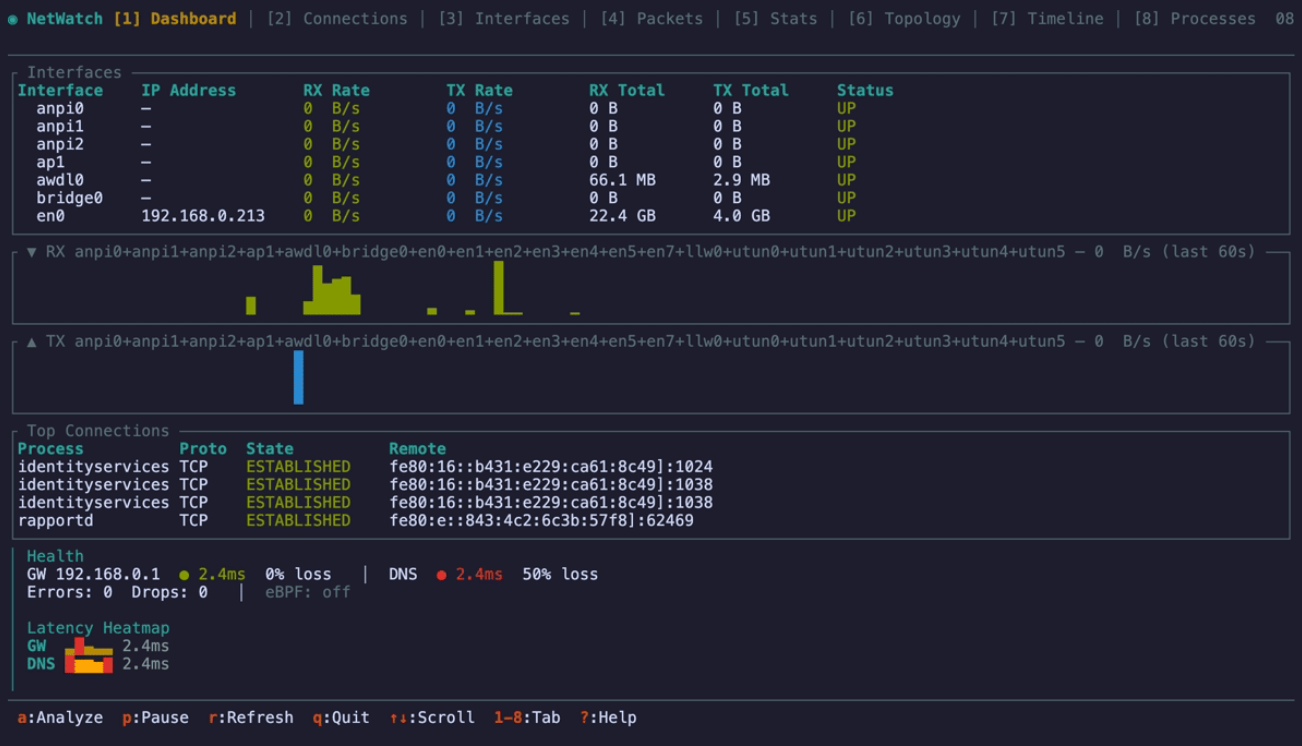This screenshot has width=1302, height=746.
Task: Click the a:Analyze shortcut
Action: tap(60, 718)
